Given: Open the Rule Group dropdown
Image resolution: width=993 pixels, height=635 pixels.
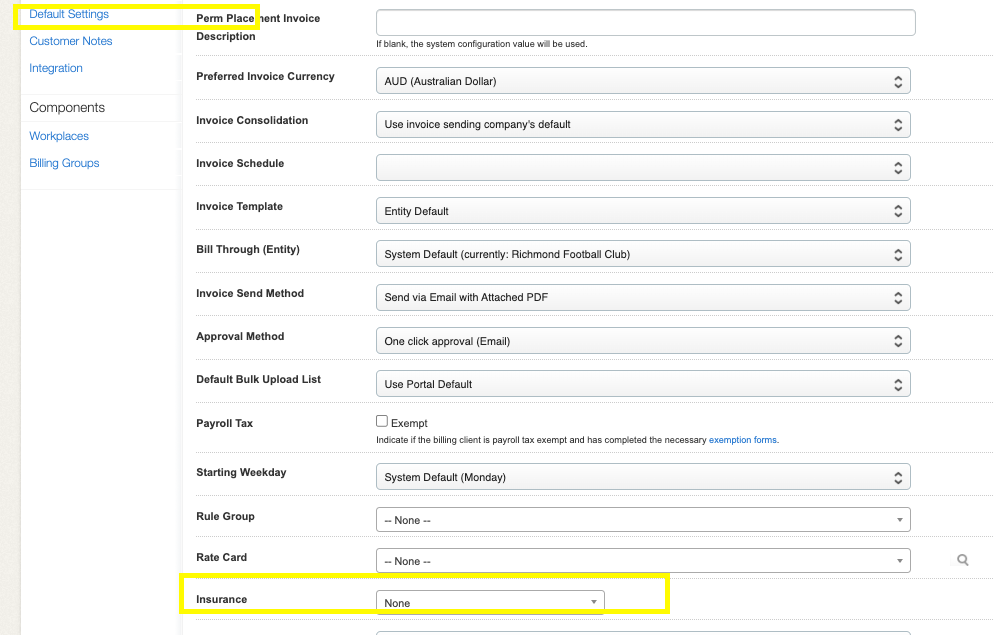Looking at the screenshot, I should click(x=643, y=520).
